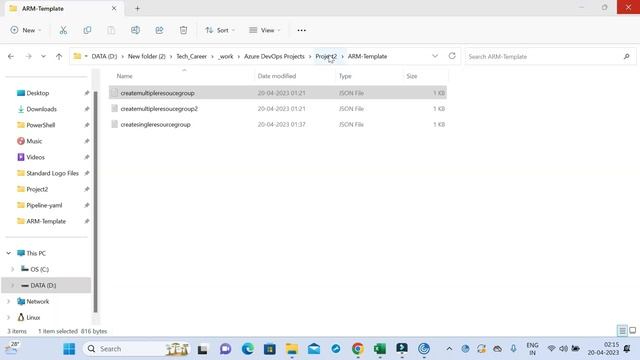Navigate to Project2 in breadcrumb

(326, 56)
